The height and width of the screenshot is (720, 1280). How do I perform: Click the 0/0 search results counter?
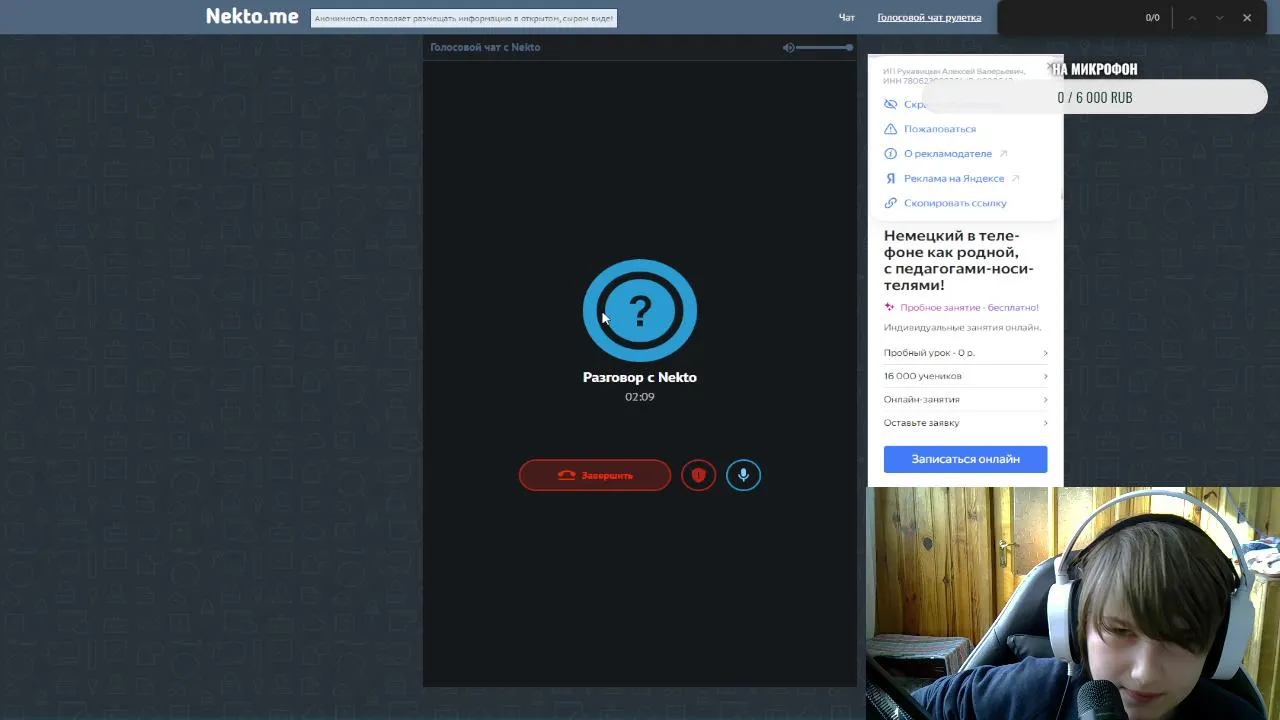1152,18
